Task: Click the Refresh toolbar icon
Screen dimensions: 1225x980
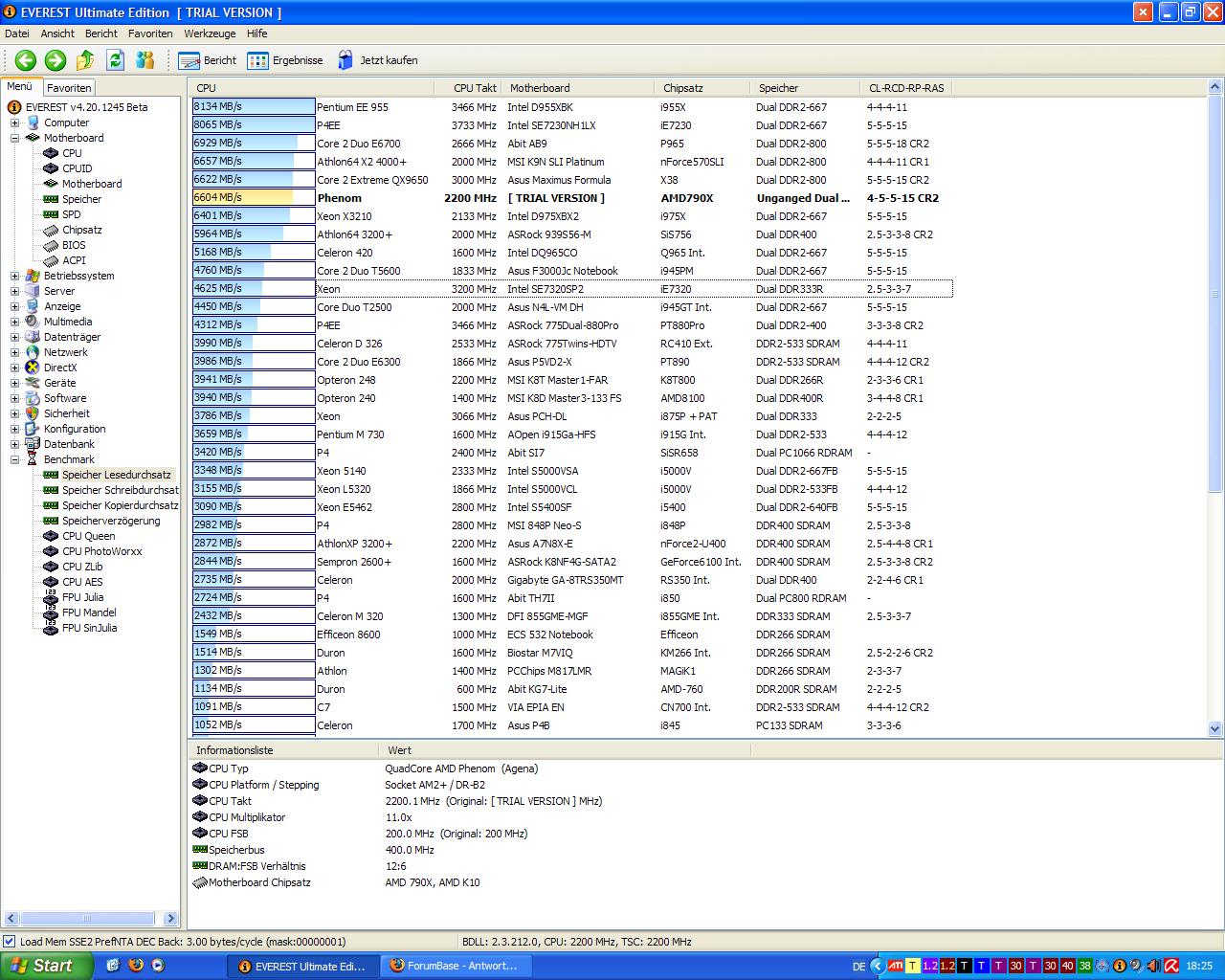Action: (115, 60)
